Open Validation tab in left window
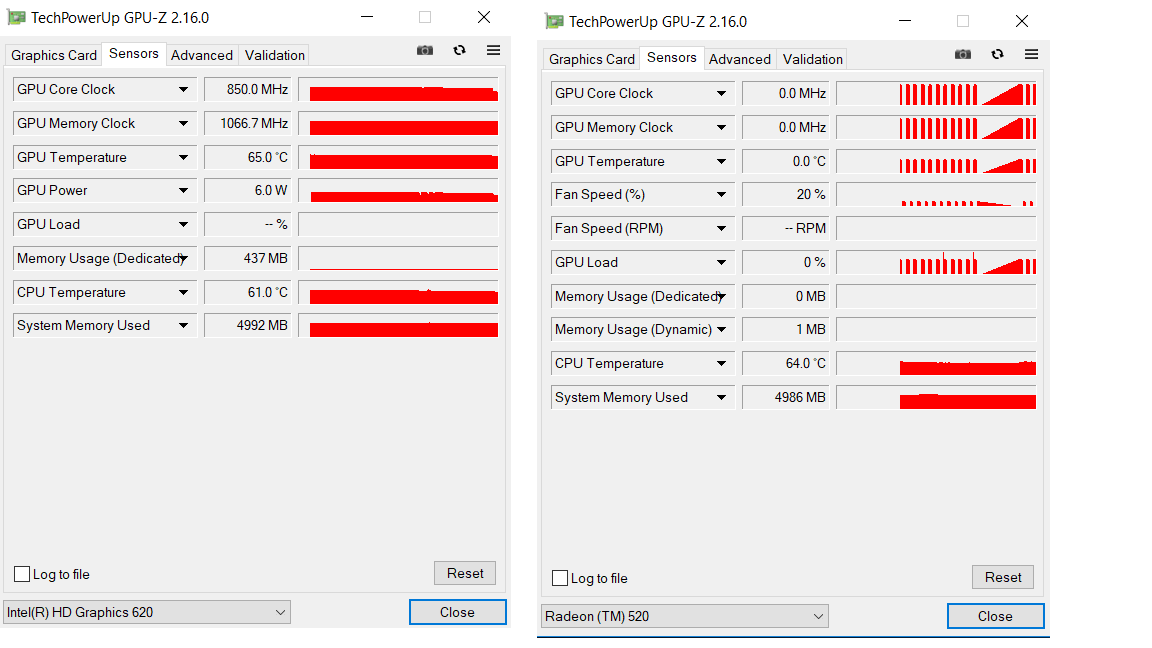1152x648 pixels. [275, 55]
